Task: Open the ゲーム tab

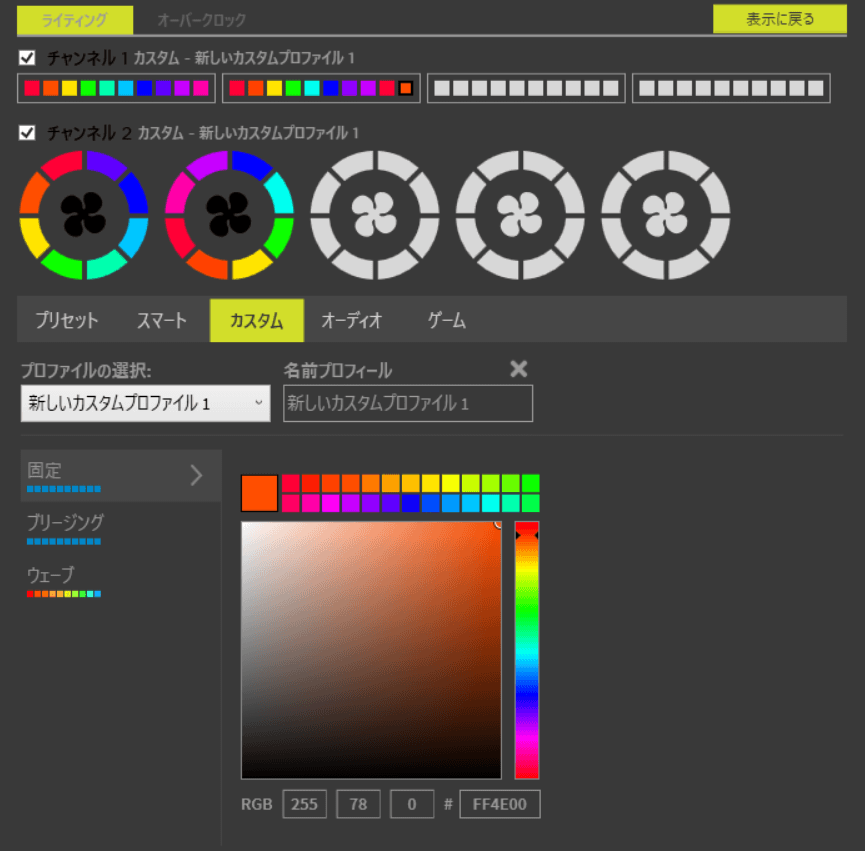Action: click(446, 320)
